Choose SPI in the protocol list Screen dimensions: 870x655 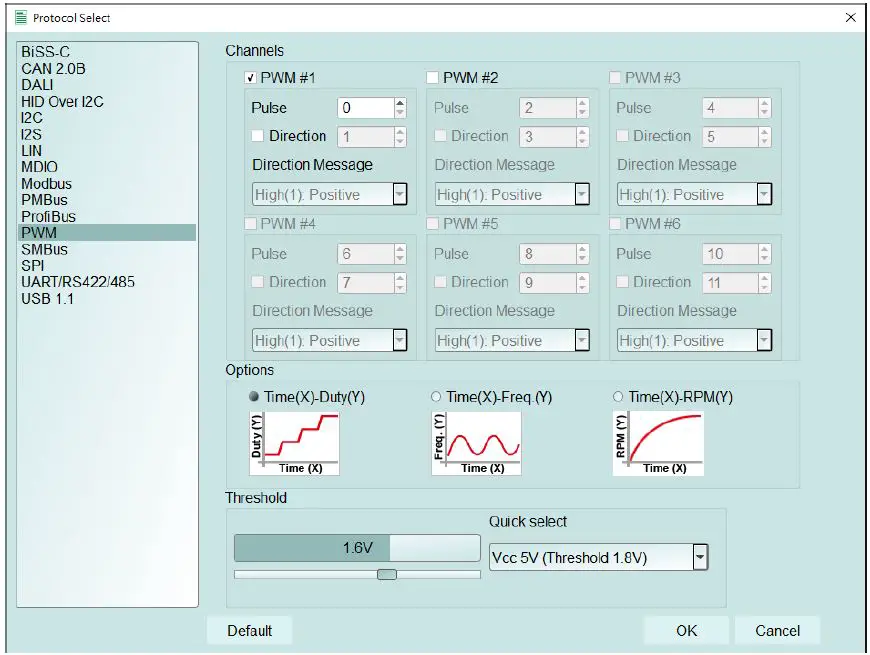click(x=33, y=265)
